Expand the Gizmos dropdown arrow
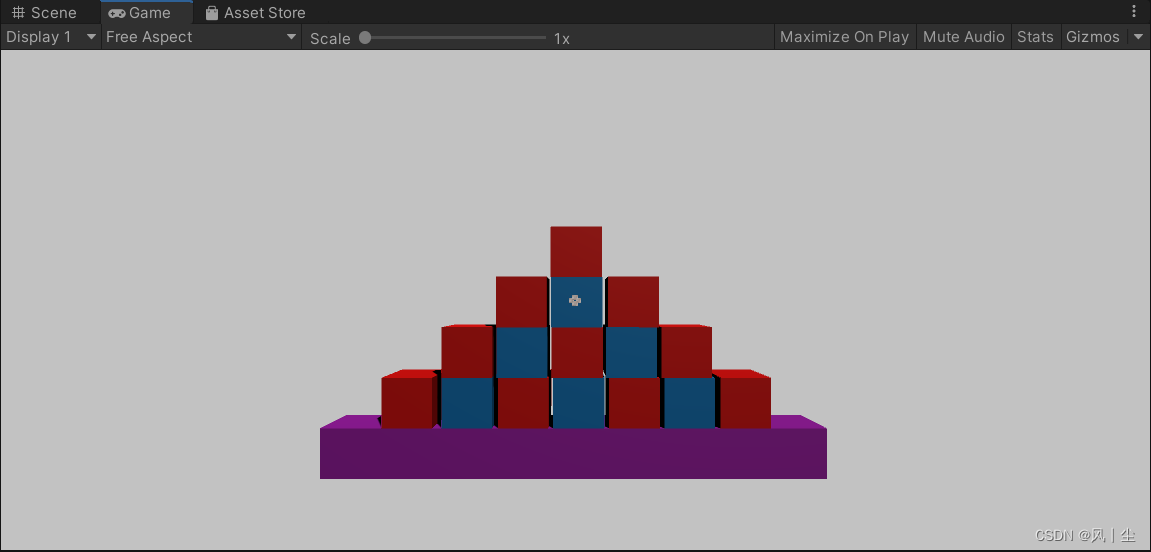 pyautogui.click(x=1138, y=37)
